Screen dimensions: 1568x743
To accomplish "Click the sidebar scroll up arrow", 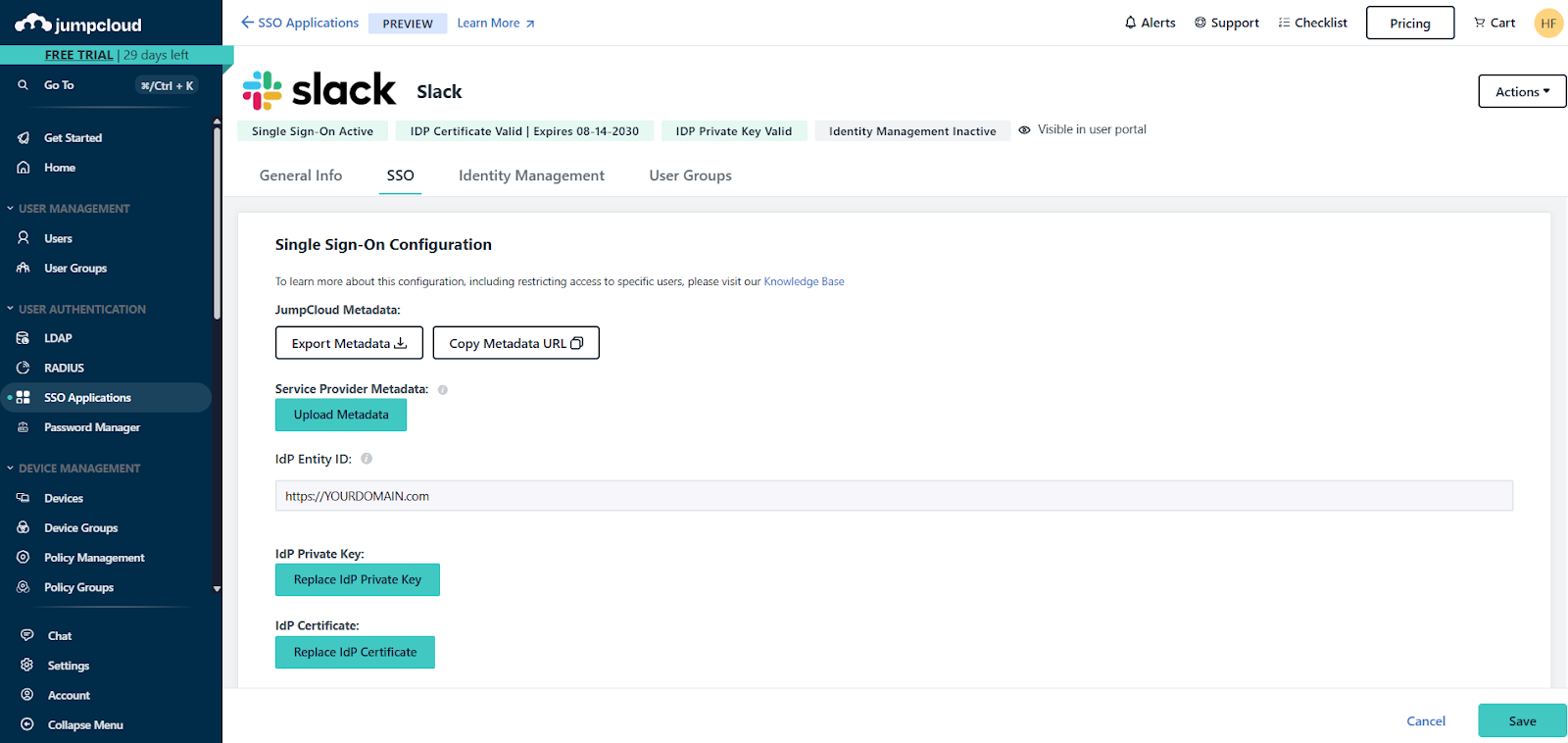I will click(217, 122).
